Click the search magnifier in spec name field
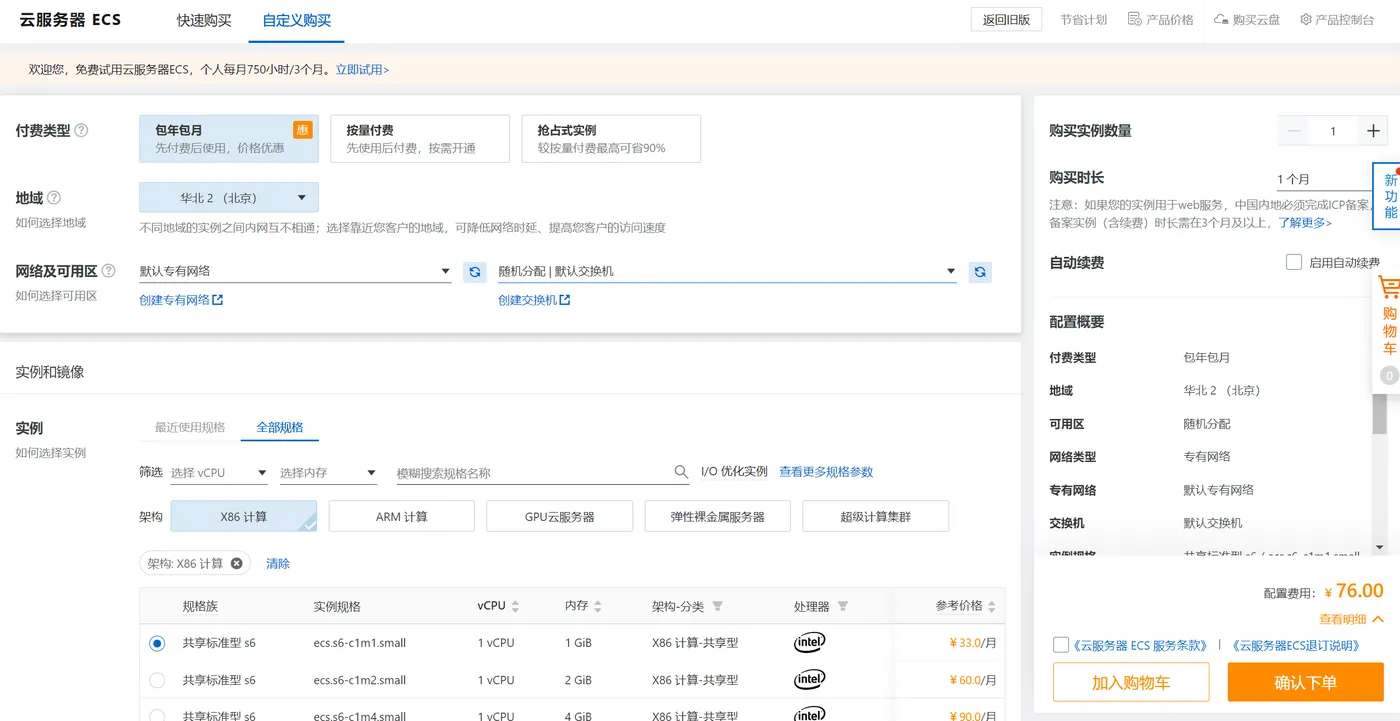 [x=681, y=472]
